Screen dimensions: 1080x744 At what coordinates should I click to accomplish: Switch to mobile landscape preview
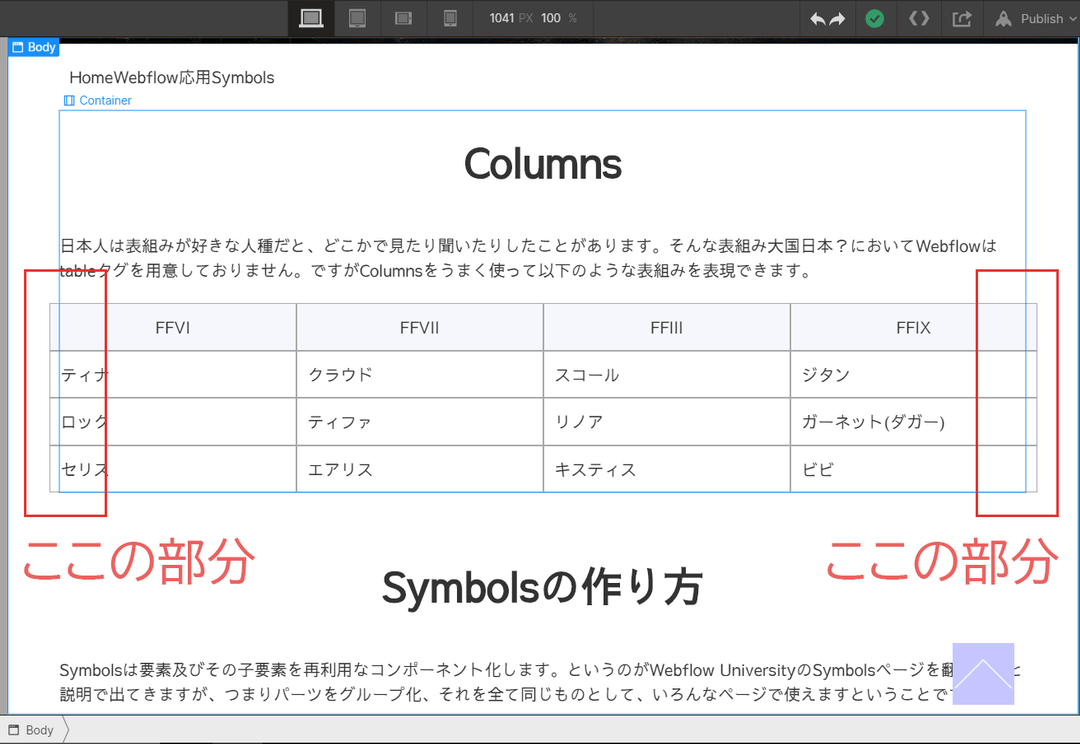click(404, 18)
